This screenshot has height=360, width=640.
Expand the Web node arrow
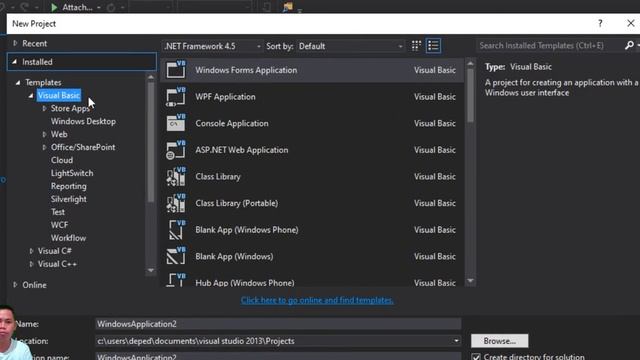(x=44, y=134)
